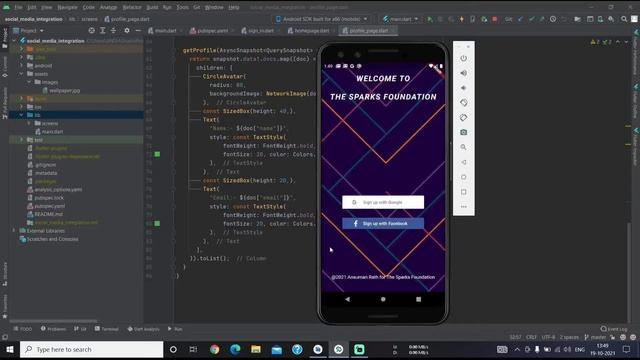The height and width of the screenshot is (360, 640).
Task: Trigger Flutter hot reload lightning icon
Action: [462, 19]
